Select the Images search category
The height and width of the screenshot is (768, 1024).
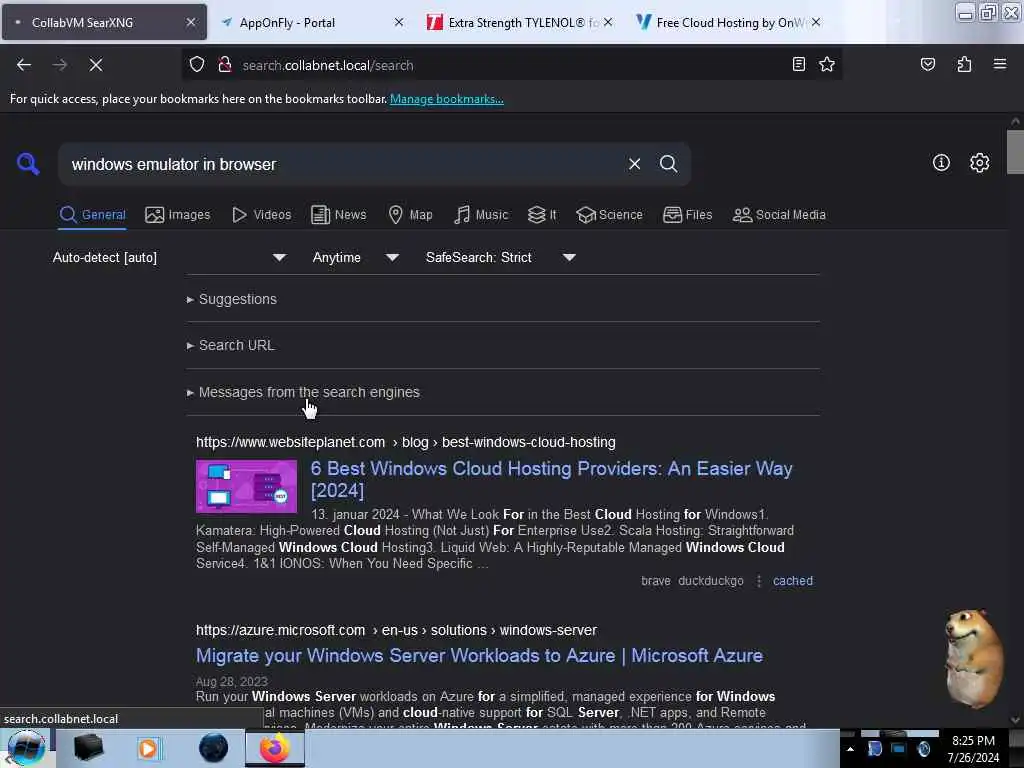pos(178,215)
